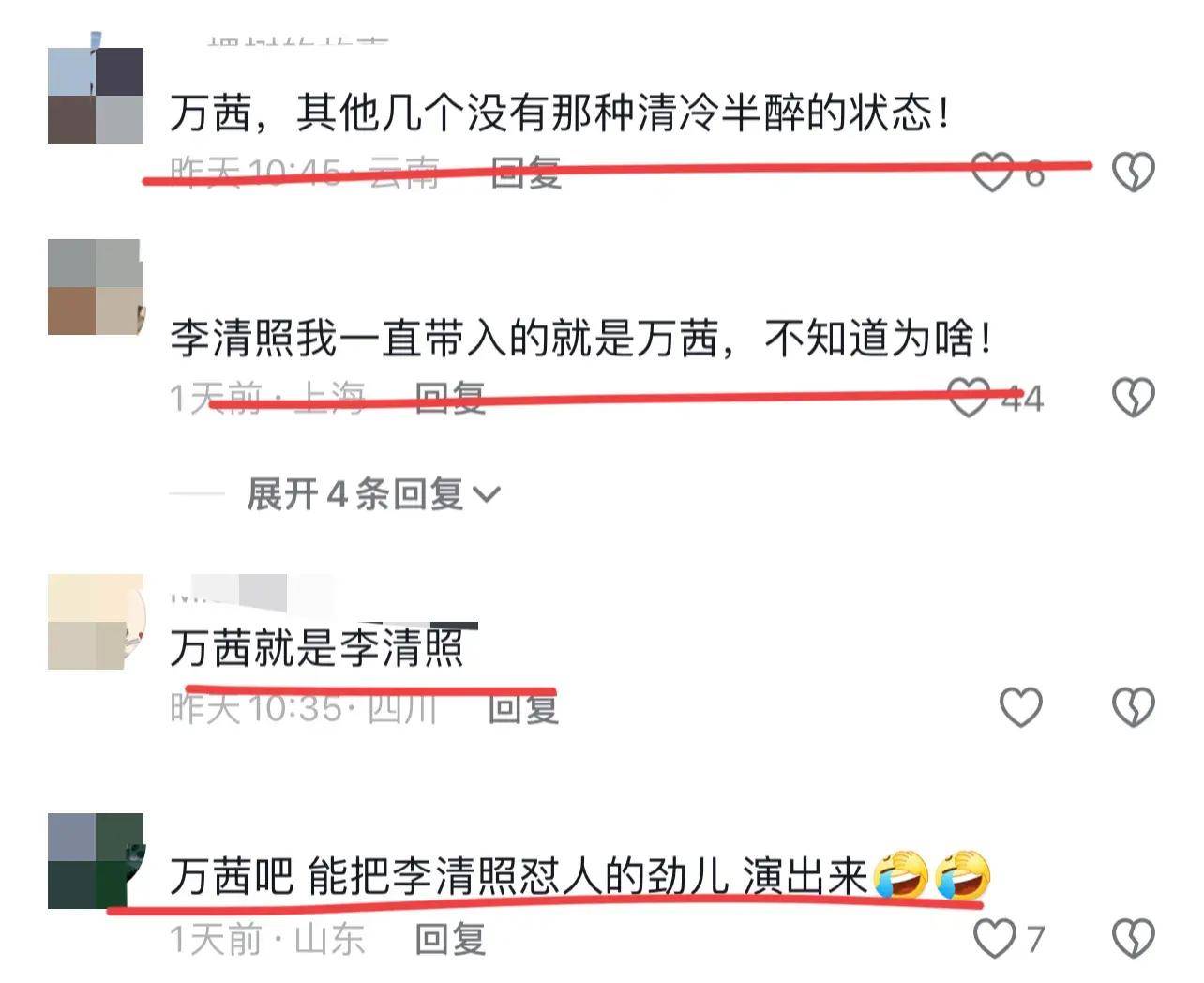Reply to the Sichuan comment via 回复
The height and width of the screenshot is (983, 1204).
(523, 707)
